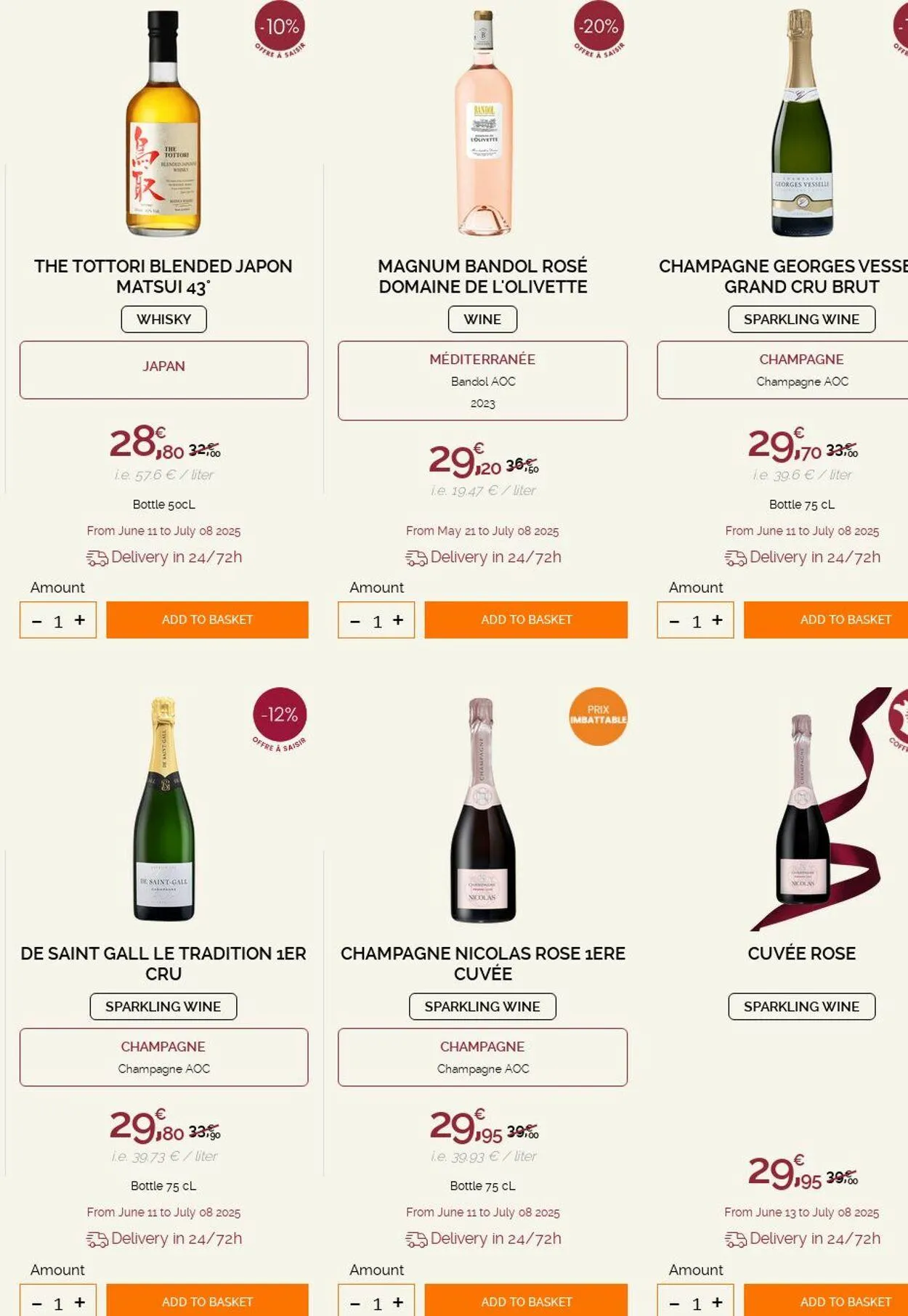The height and width of the screenshot is (1316, 908).
Task: Open the Tottori whisky bottle image
Action: (x=163, y=123)
